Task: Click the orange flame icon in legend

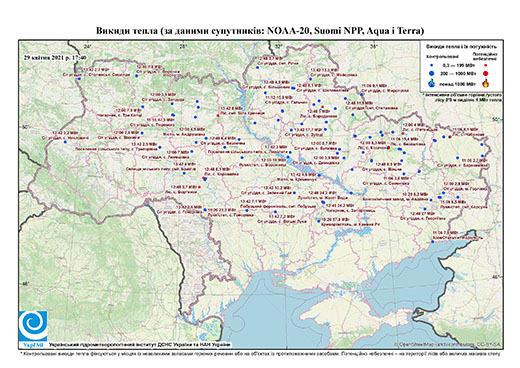Action: click(x=486, y=83)
